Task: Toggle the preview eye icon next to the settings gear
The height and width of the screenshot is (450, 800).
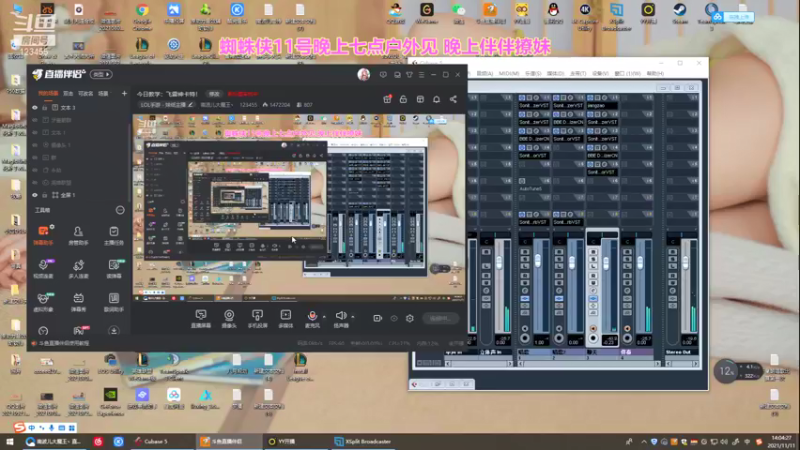Action: click(394, 318)
